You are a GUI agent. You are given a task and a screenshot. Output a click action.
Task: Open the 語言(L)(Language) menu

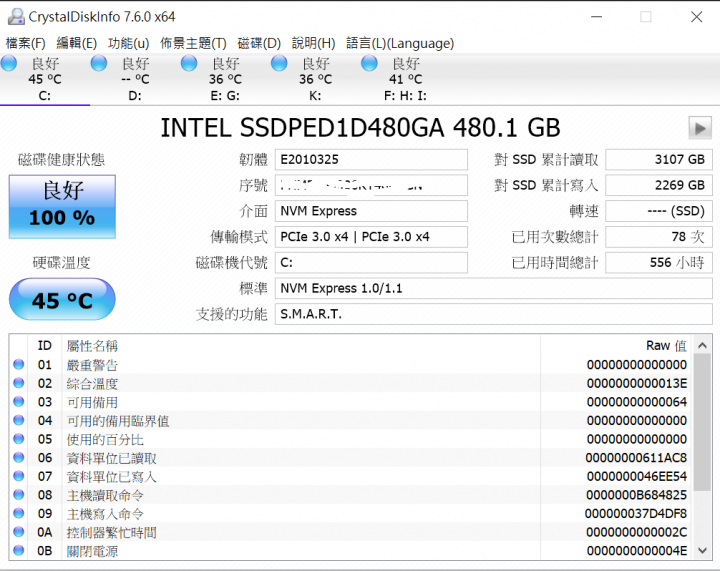(x=400, y=43)
